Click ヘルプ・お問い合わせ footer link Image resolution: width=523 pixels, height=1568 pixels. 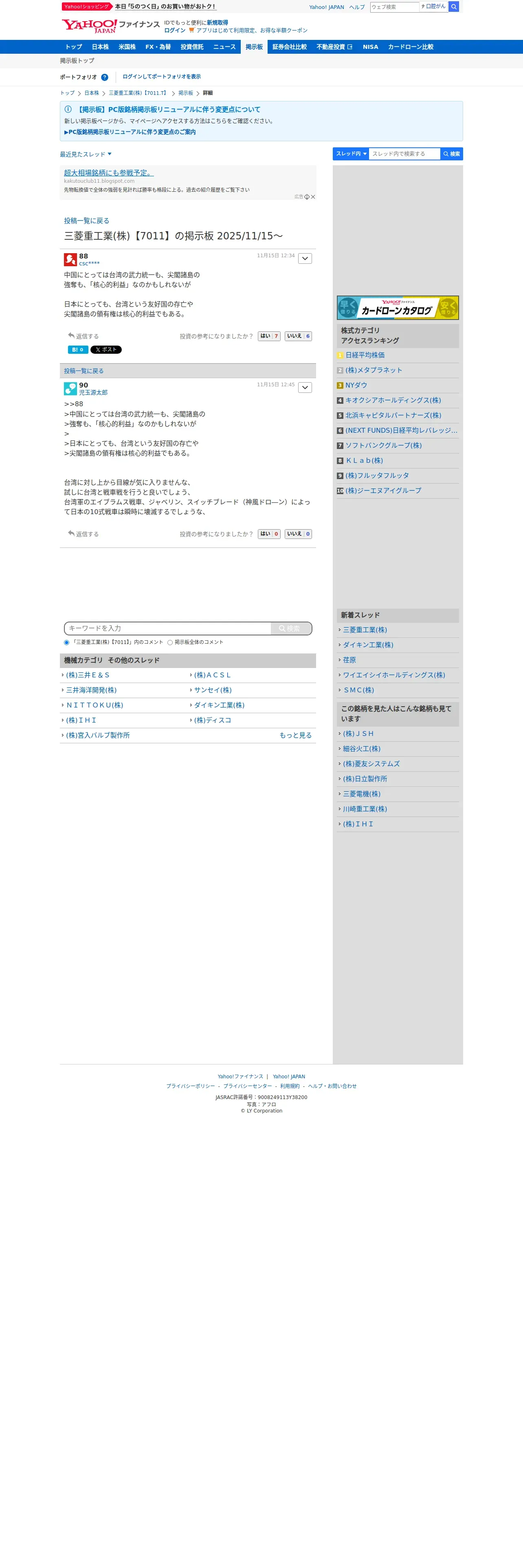pos(332,1086)
